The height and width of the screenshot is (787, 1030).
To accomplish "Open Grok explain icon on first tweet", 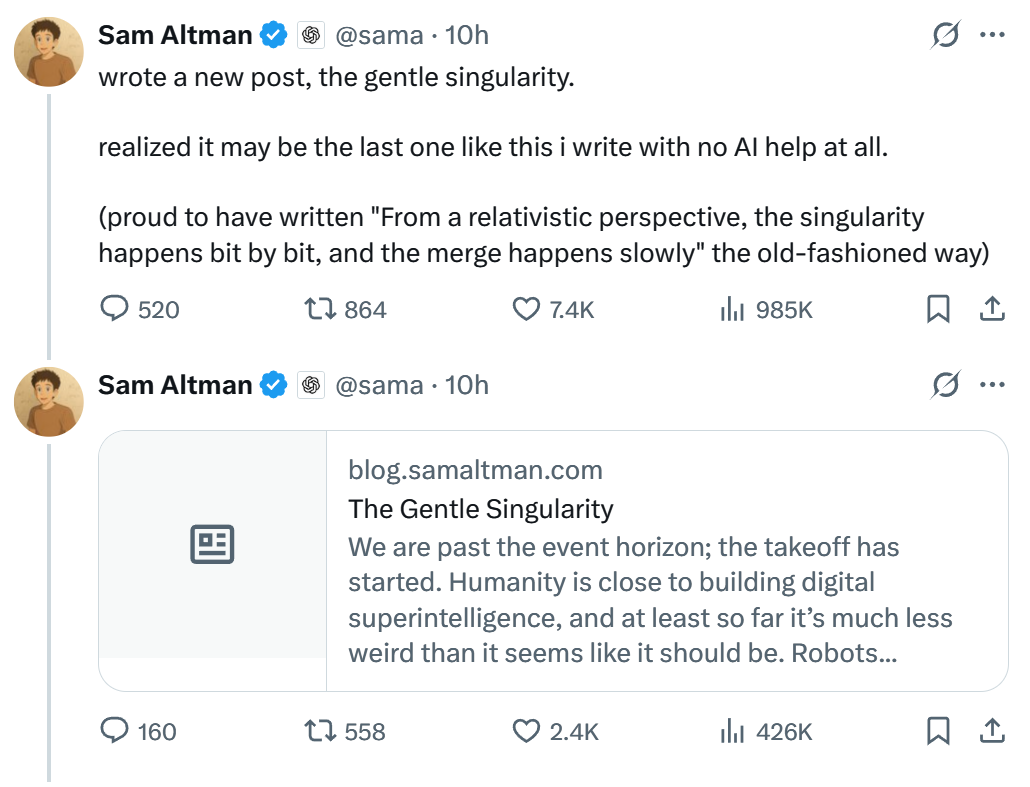I will coord(944,35).
